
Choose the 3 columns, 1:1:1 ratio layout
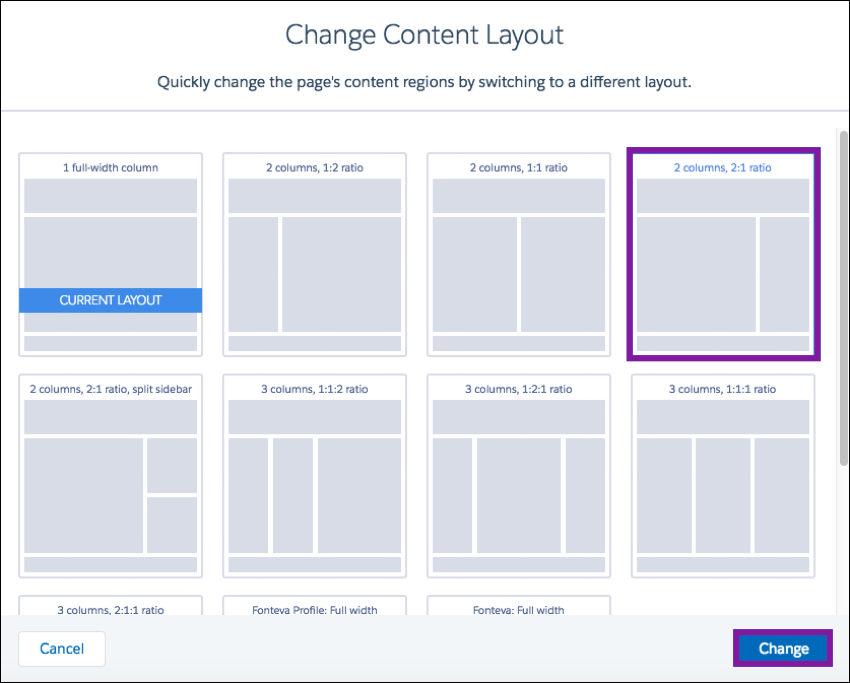point(723,476)
